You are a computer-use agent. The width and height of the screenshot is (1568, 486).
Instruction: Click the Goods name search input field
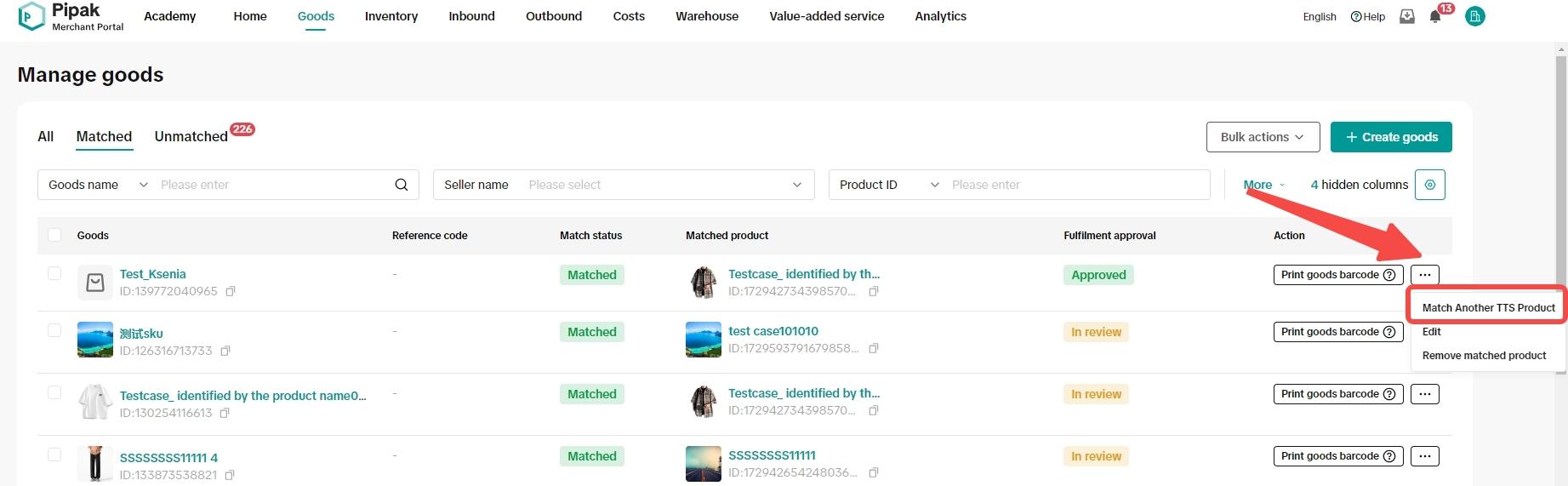(272, 185)
